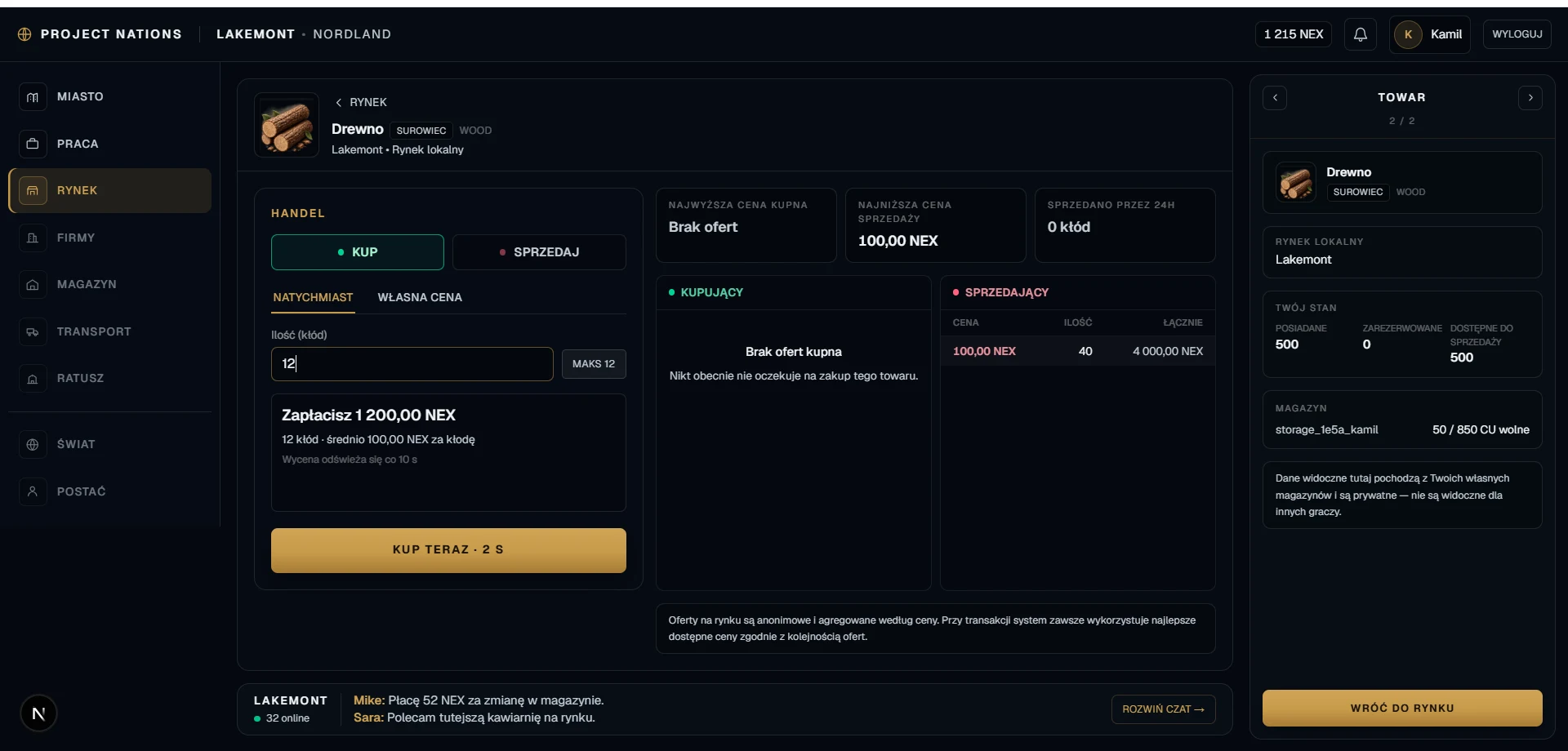Open Transport in the sidebar menu

[109, 331]
